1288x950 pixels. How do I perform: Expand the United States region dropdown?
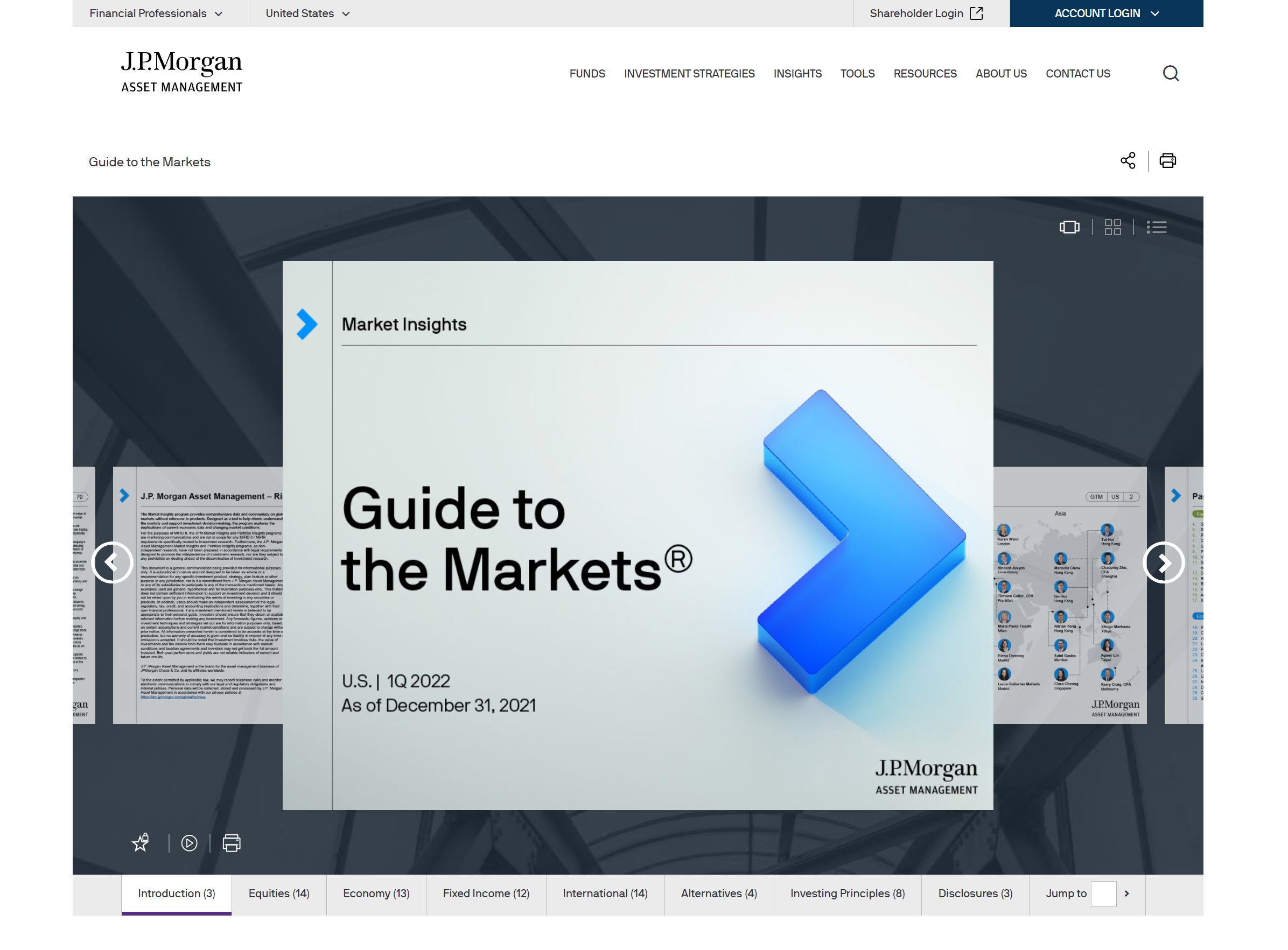tap(308, 13)
